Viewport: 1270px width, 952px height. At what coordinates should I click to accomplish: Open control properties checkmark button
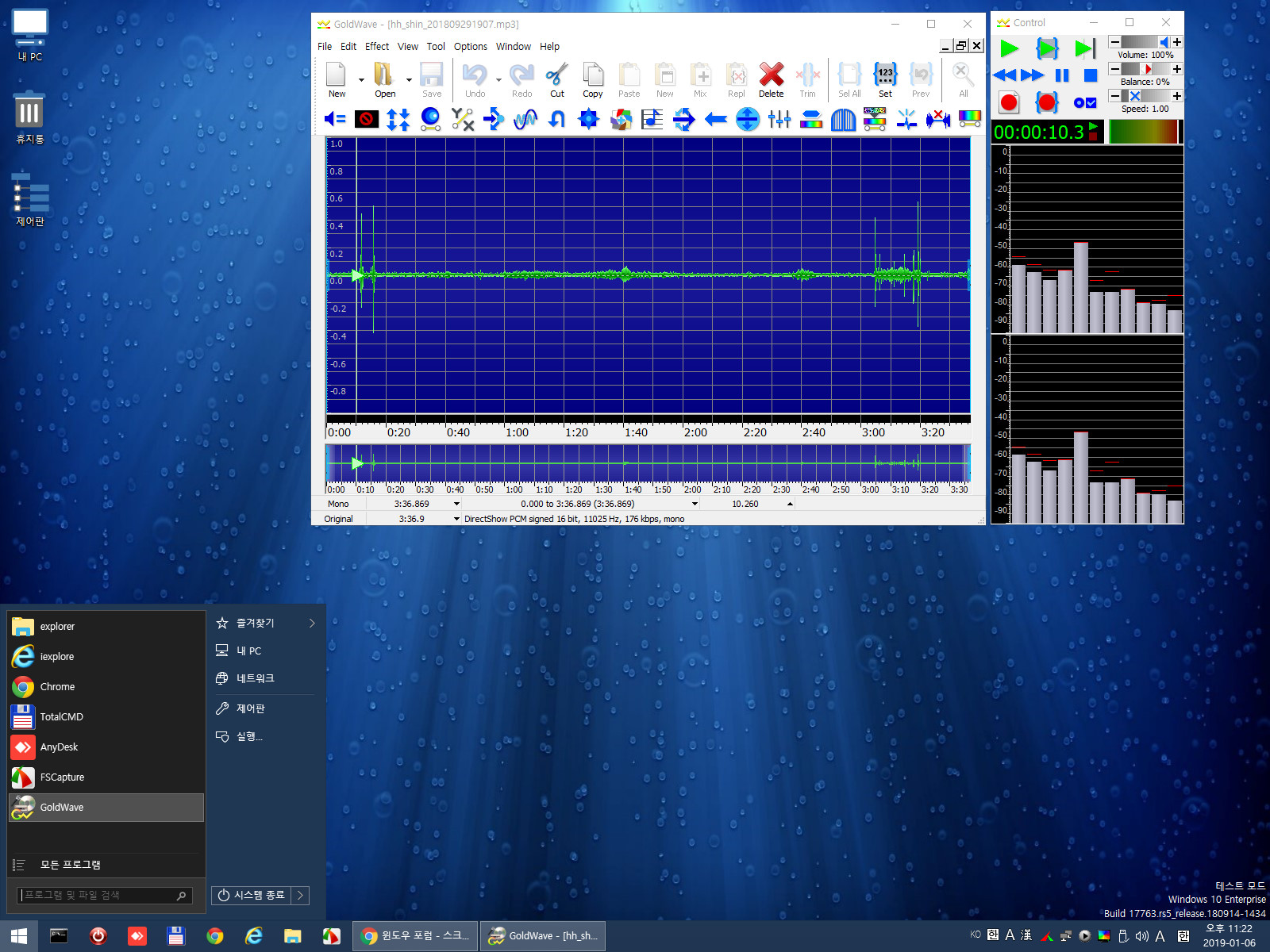(1084, 102)
